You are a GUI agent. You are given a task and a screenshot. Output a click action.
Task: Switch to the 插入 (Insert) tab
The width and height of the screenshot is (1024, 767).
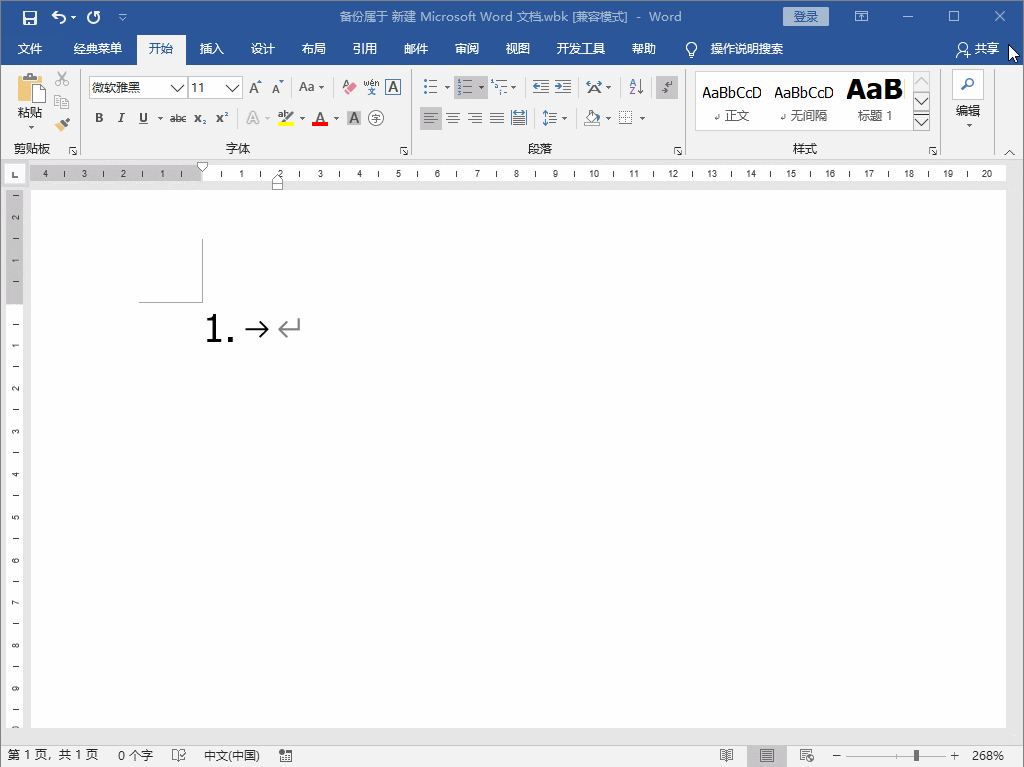point(212,49)
